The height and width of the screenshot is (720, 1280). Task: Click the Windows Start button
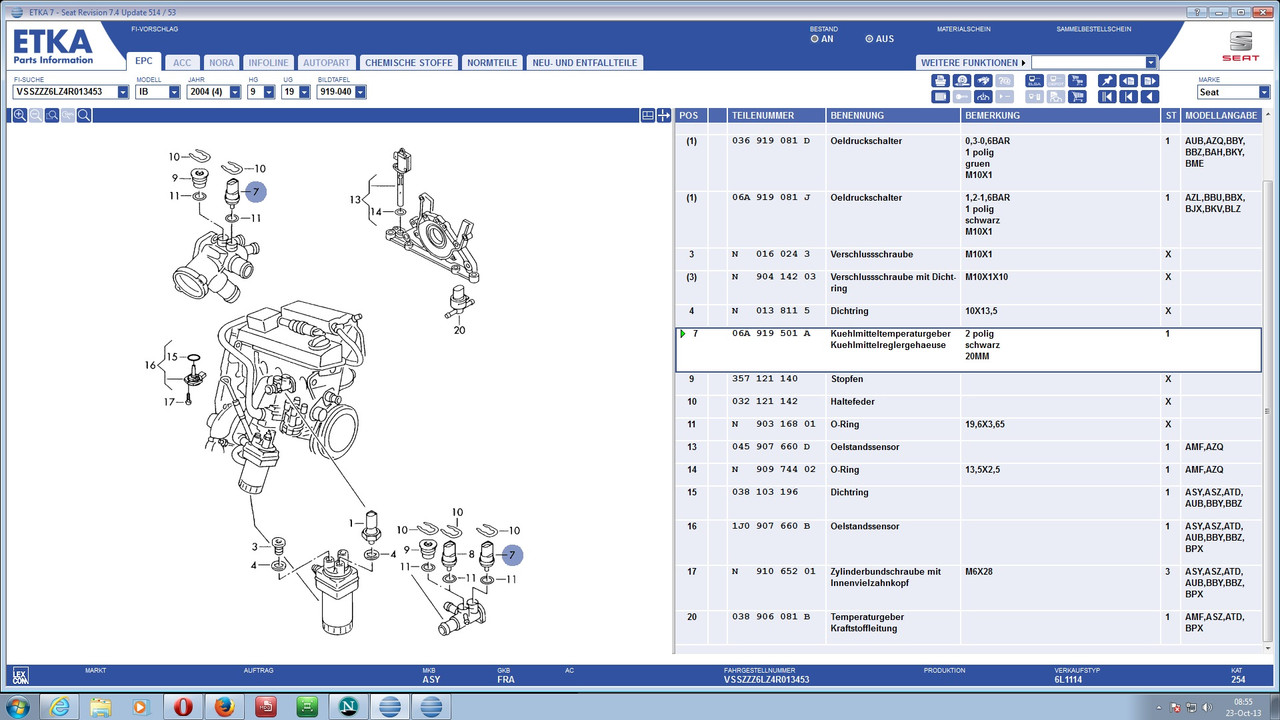[x=20, y=706]
